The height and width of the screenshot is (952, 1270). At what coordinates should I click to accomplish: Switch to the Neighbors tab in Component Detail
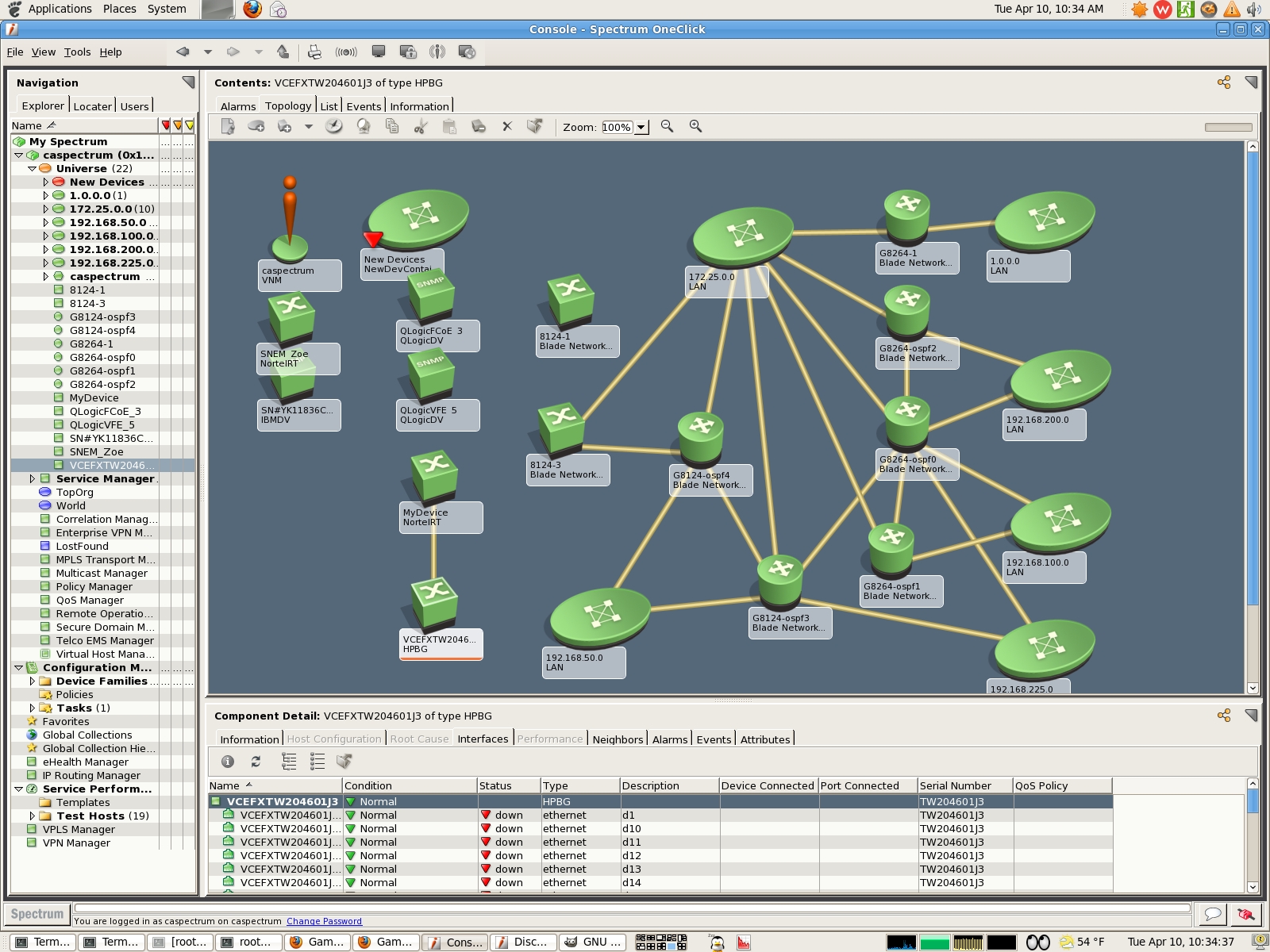(x=618, y=739)
